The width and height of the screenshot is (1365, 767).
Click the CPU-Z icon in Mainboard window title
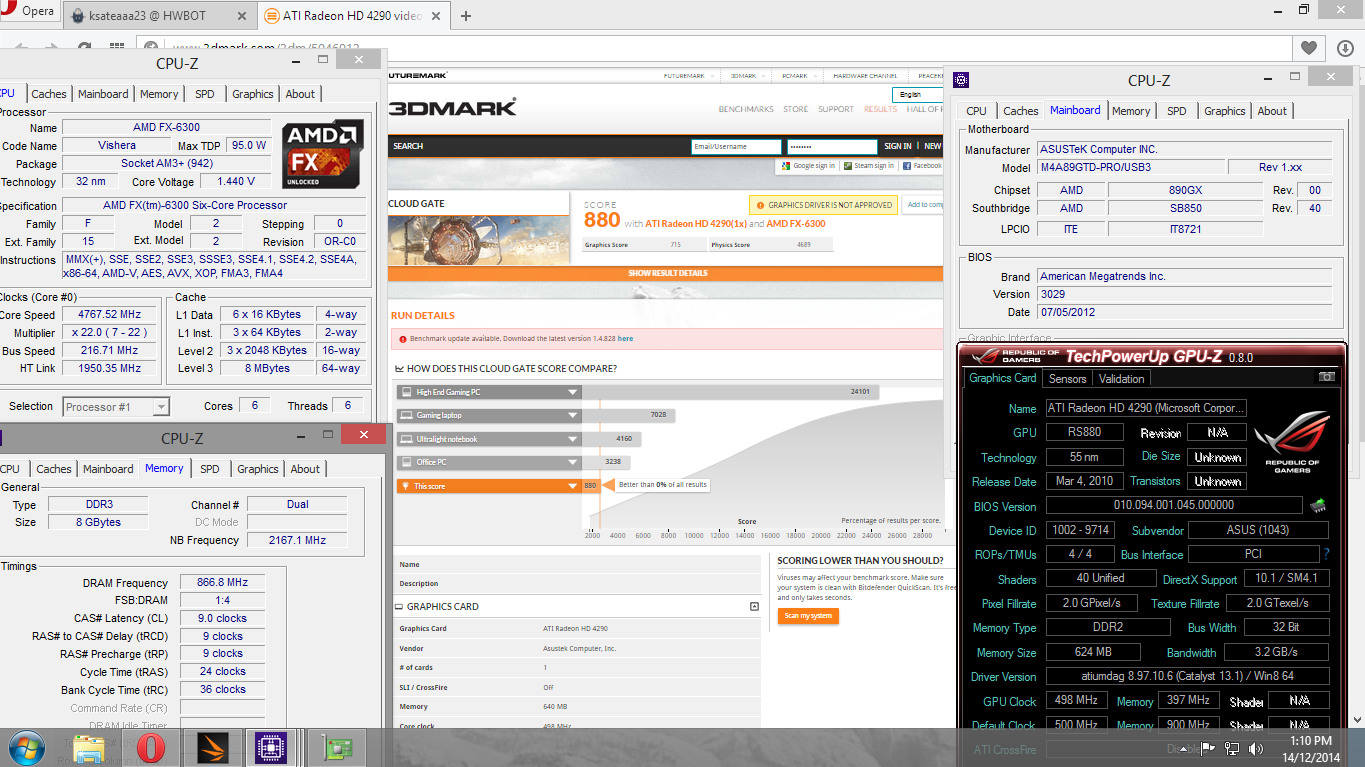[961, 80]
